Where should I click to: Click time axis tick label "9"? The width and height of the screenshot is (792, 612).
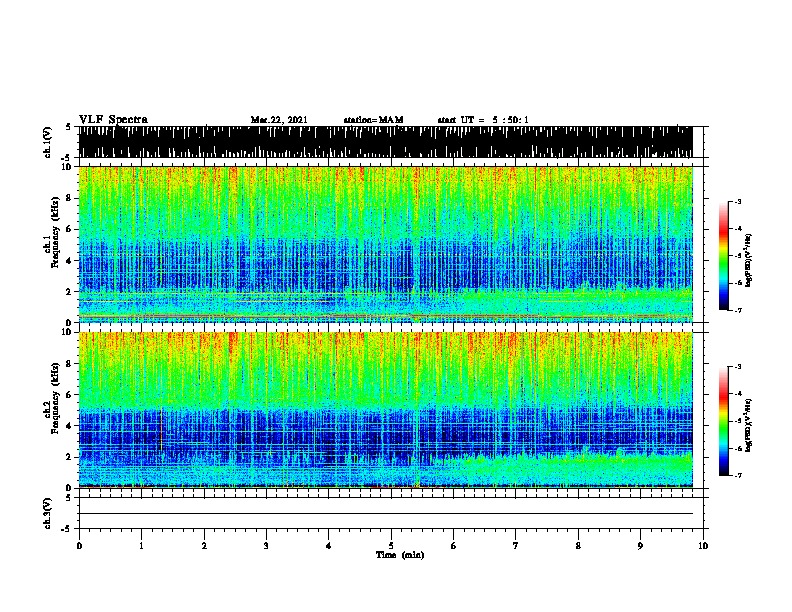point(640,545)
